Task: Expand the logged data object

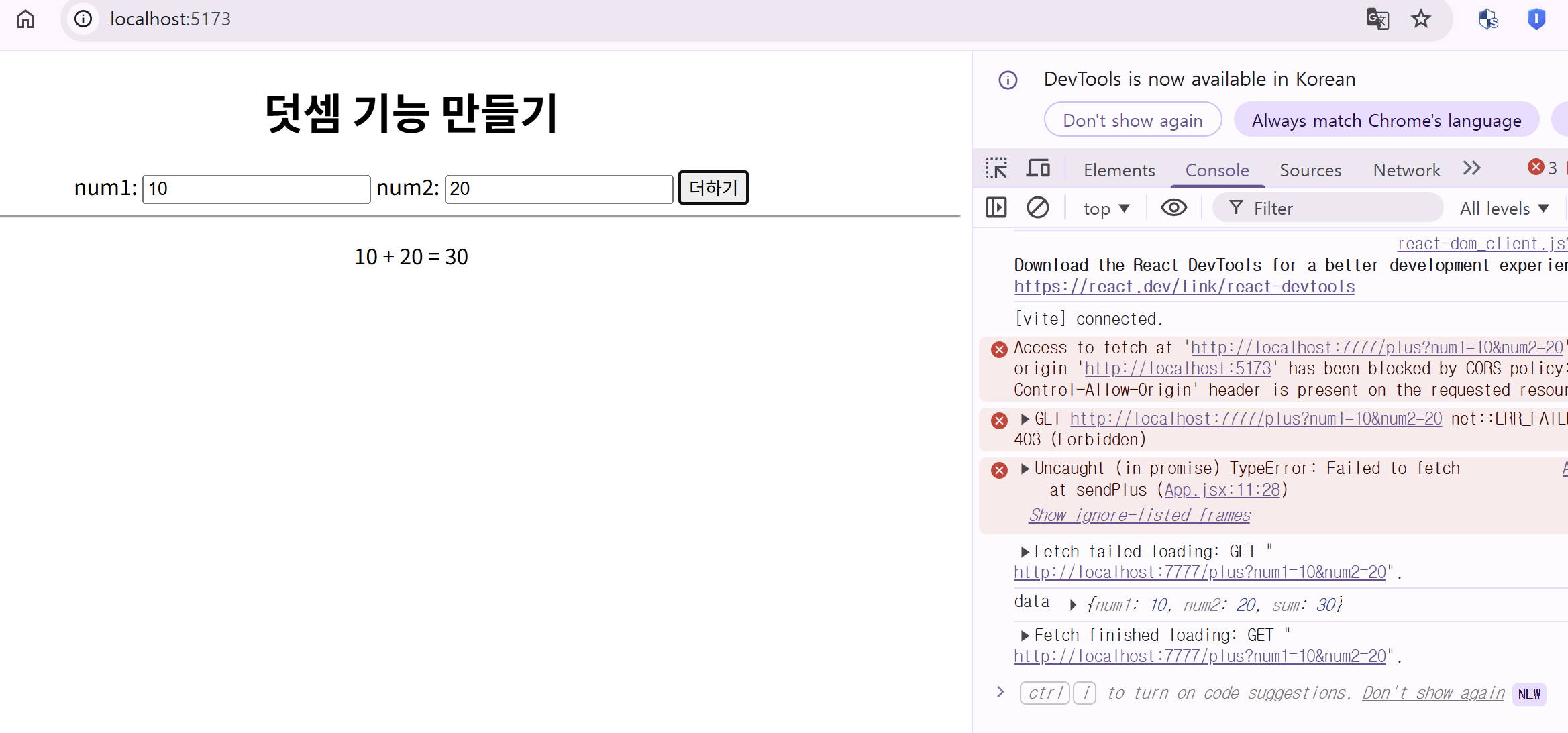Action: [1073, 605]
